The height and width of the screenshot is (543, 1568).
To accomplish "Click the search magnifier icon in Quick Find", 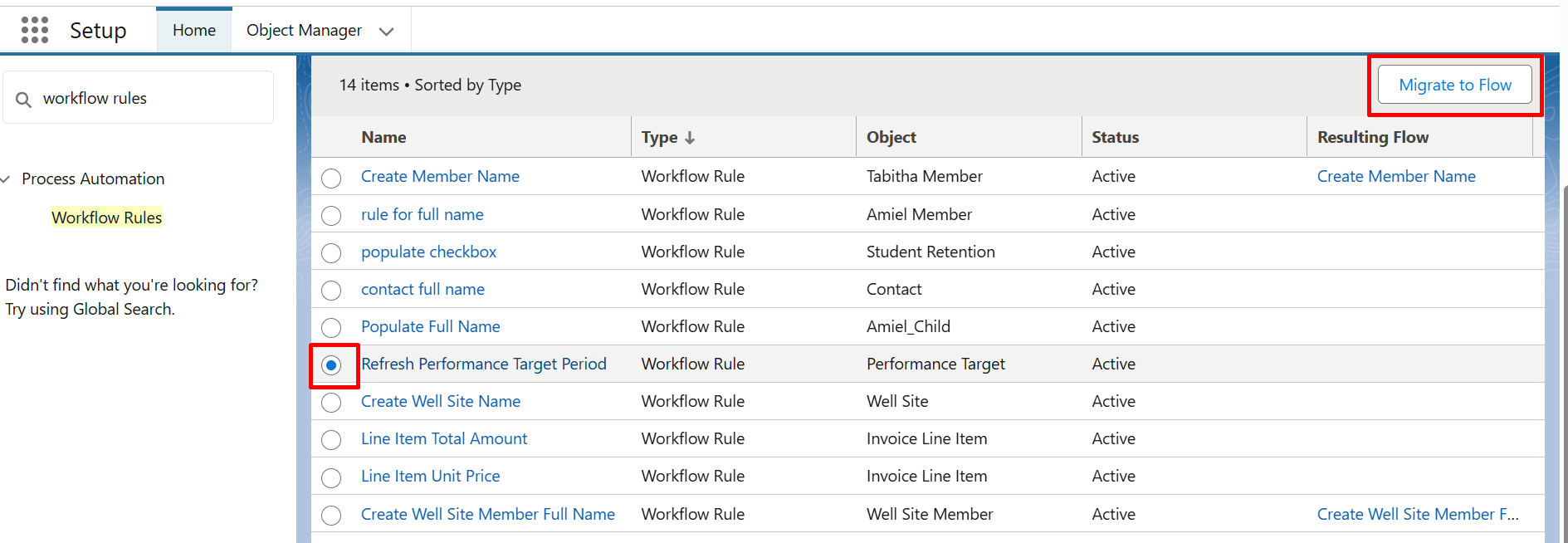I will [x=24, y=100].
